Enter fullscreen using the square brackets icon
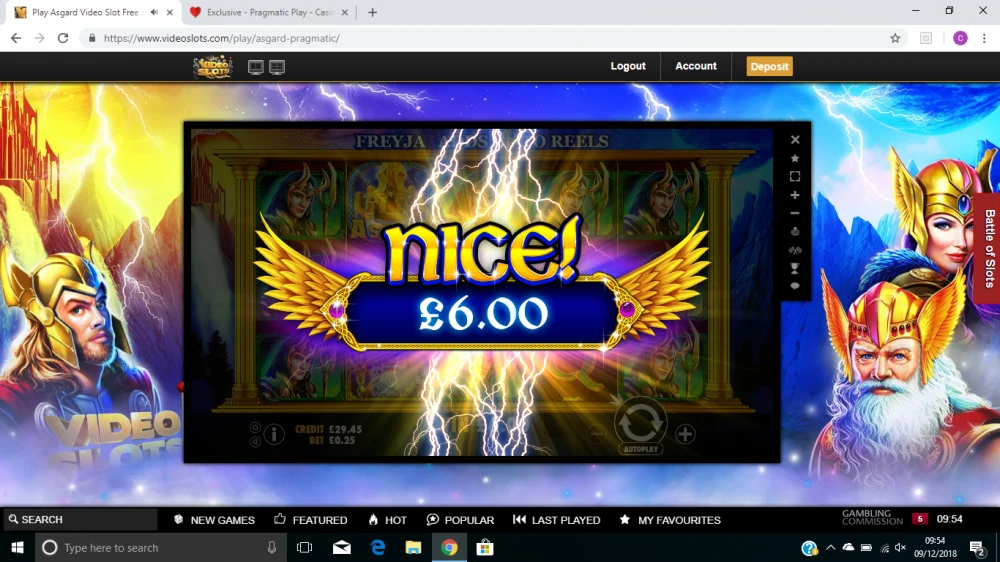The height and width of the screenshot is (562, 1000). 795,177
